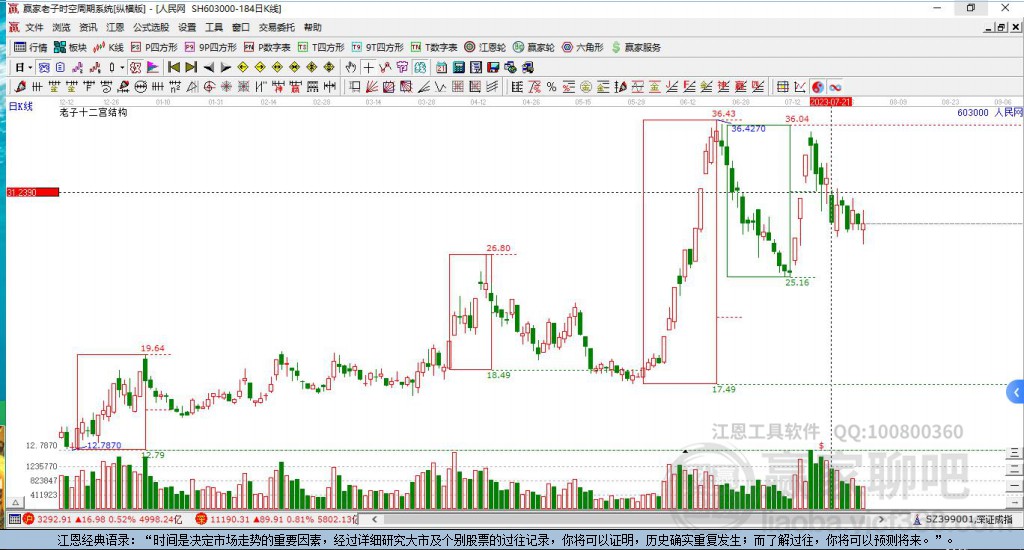Jump to first bar icon

point(174,67)
